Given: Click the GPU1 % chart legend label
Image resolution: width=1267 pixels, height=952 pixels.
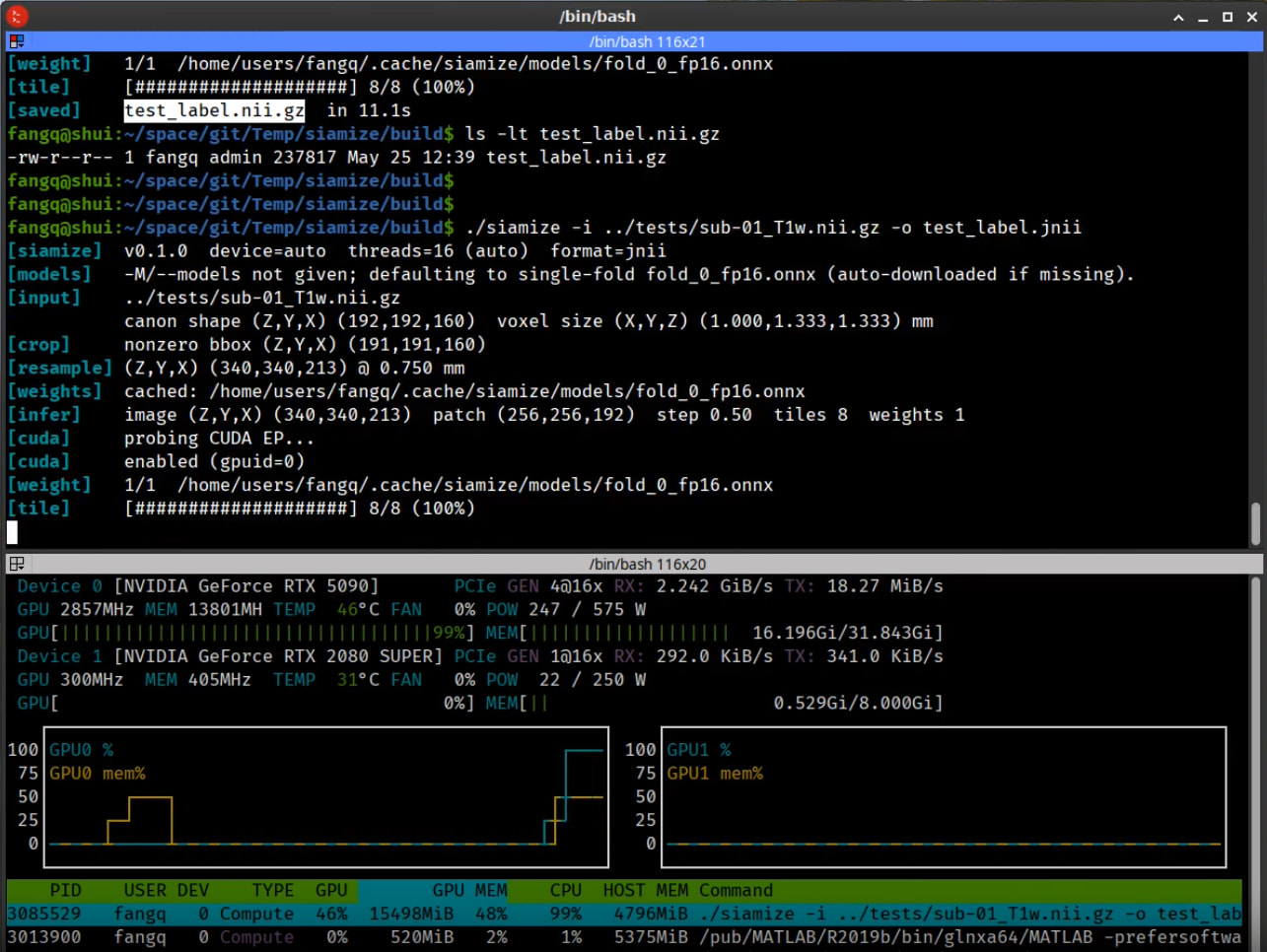Looking at the screenshot, I should point(699,750).
